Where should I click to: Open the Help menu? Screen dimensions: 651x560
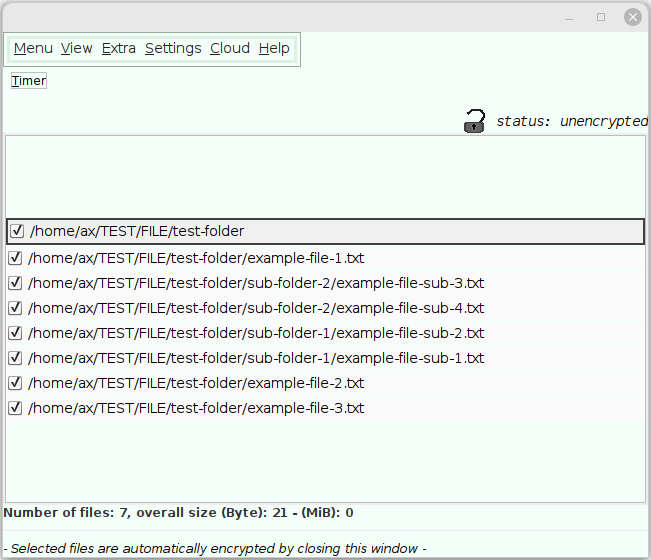274,48
